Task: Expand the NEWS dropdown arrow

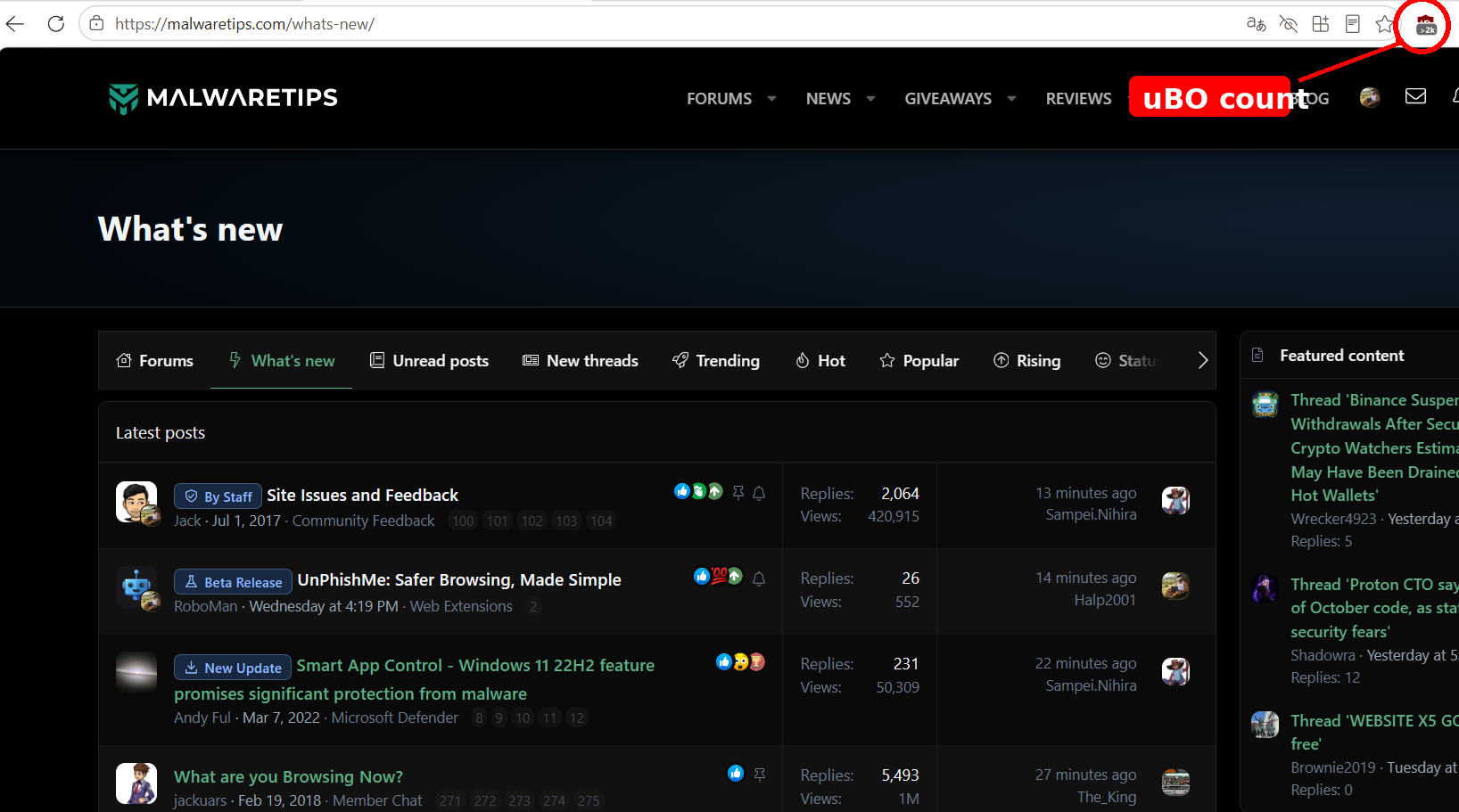Action: (x=870, y=98)
